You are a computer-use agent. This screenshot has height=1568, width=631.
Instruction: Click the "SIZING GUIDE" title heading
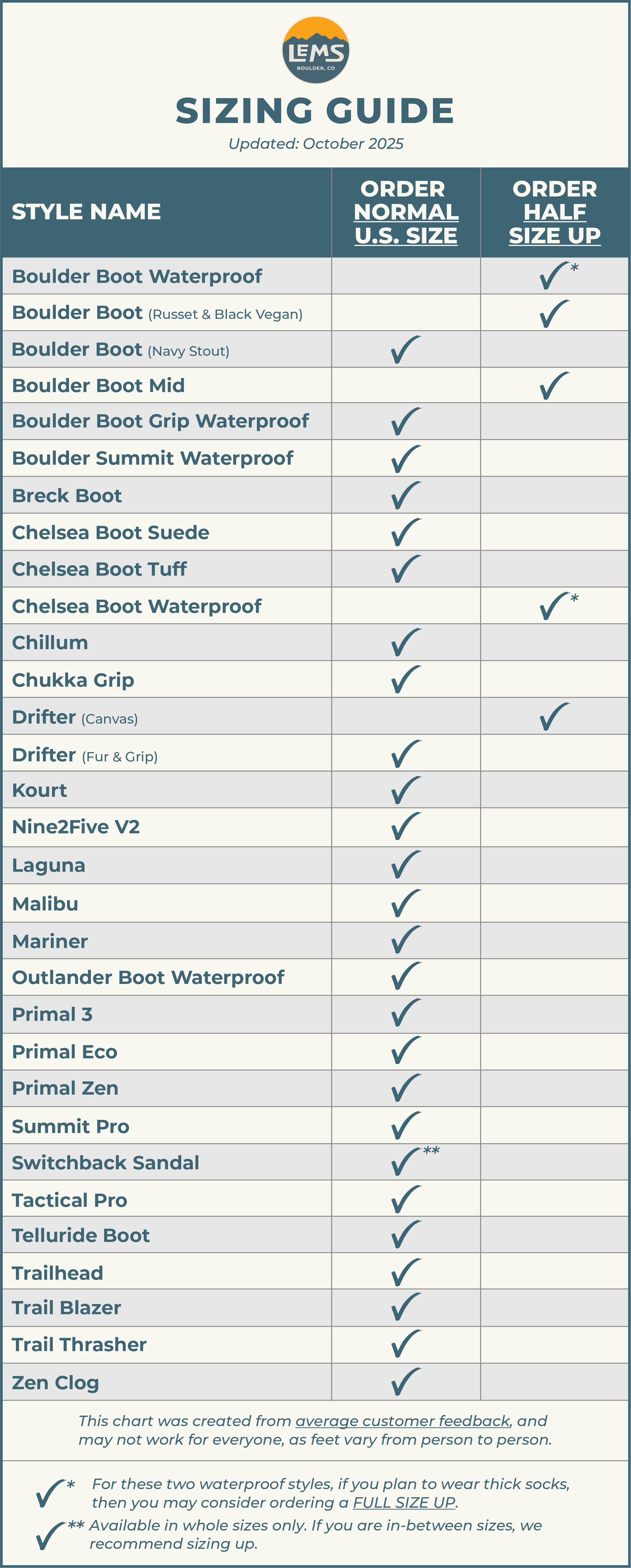coord(315,111)
